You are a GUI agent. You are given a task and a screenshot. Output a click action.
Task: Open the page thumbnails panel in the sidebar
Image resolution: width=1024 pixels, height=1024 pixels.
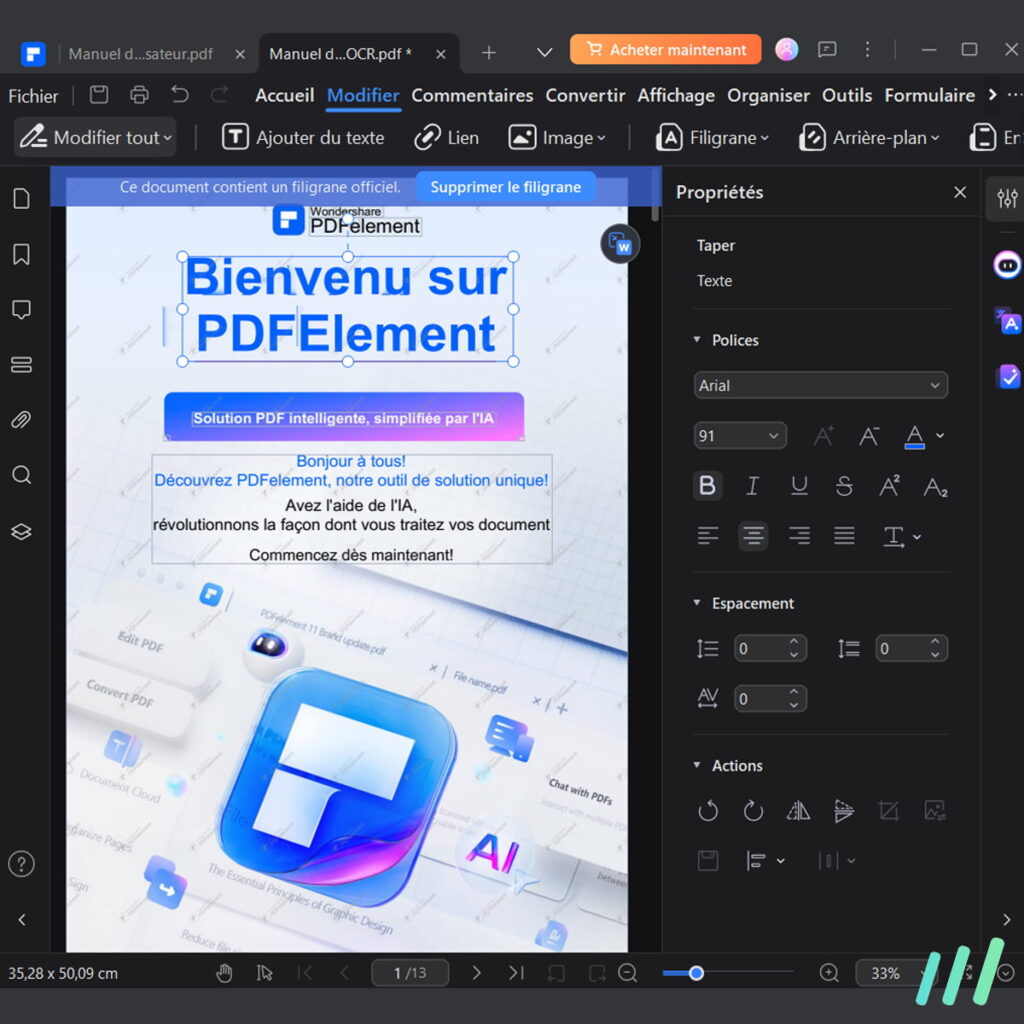tap(22, 199)
